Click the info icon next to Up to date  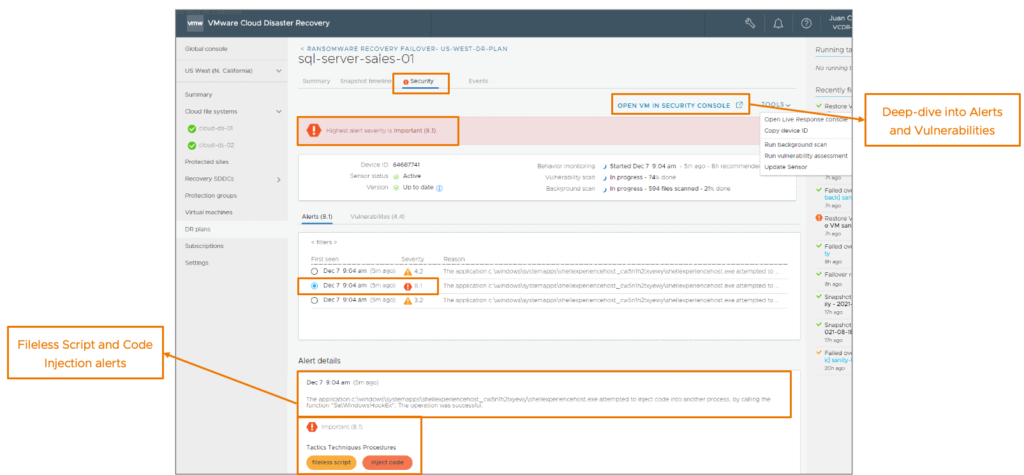(x=440, y=188)
